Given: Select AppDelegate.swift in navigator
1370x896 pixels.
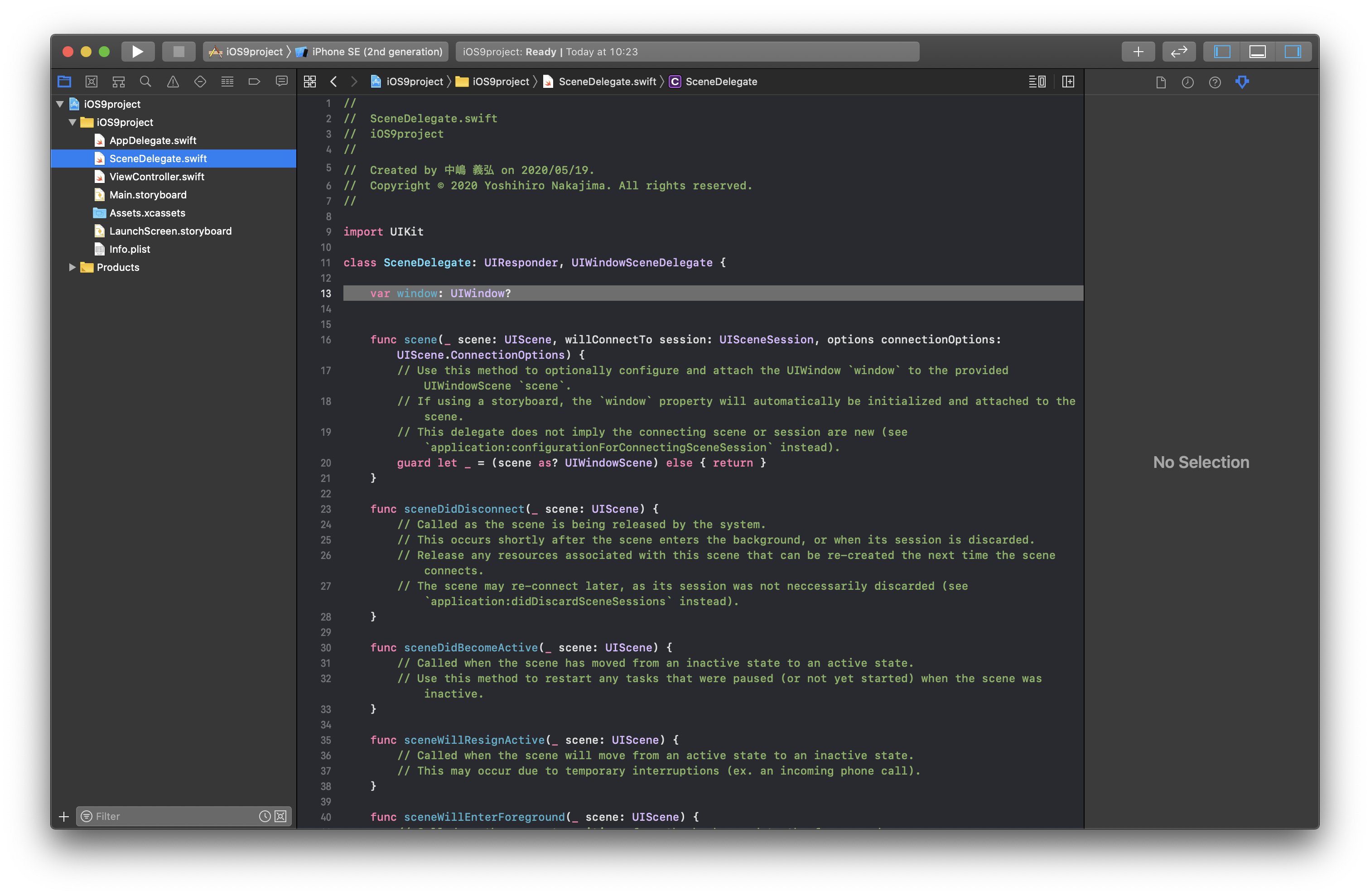Looking at the screenshot, I should pyautogui.click(x=153, y=140).
